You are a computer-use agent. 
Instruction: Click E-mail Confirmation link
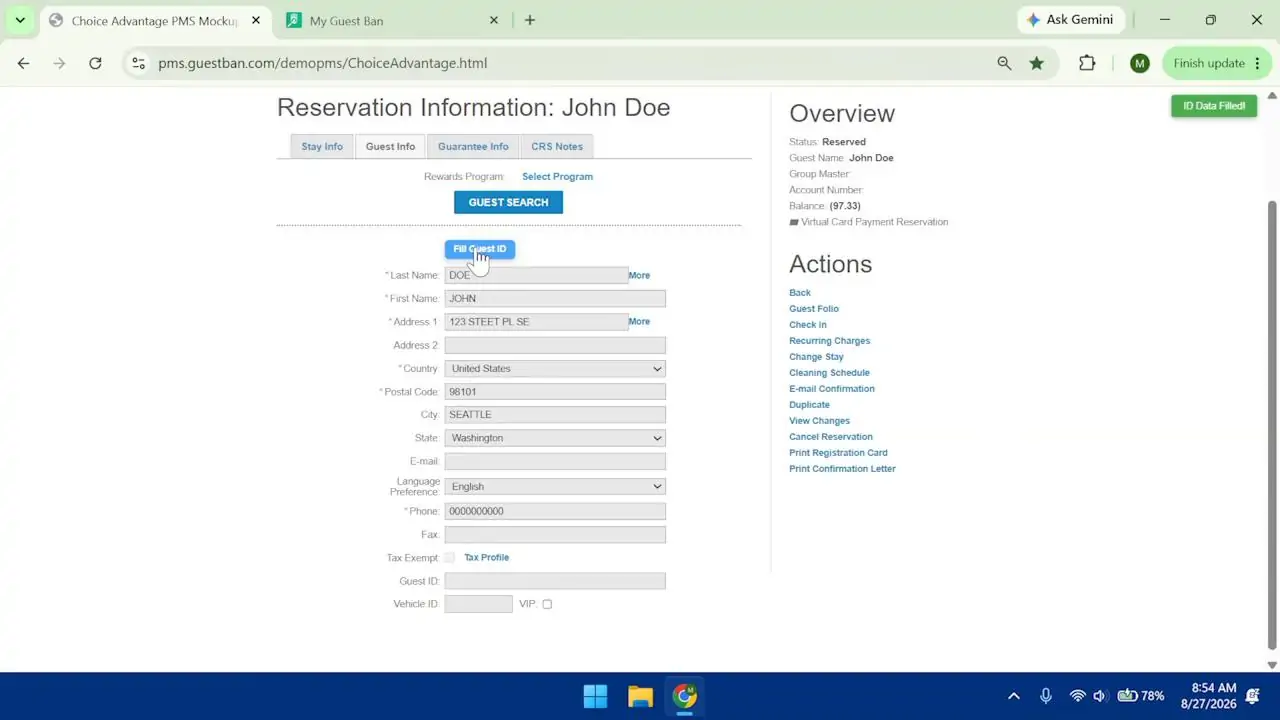(832, 389)
